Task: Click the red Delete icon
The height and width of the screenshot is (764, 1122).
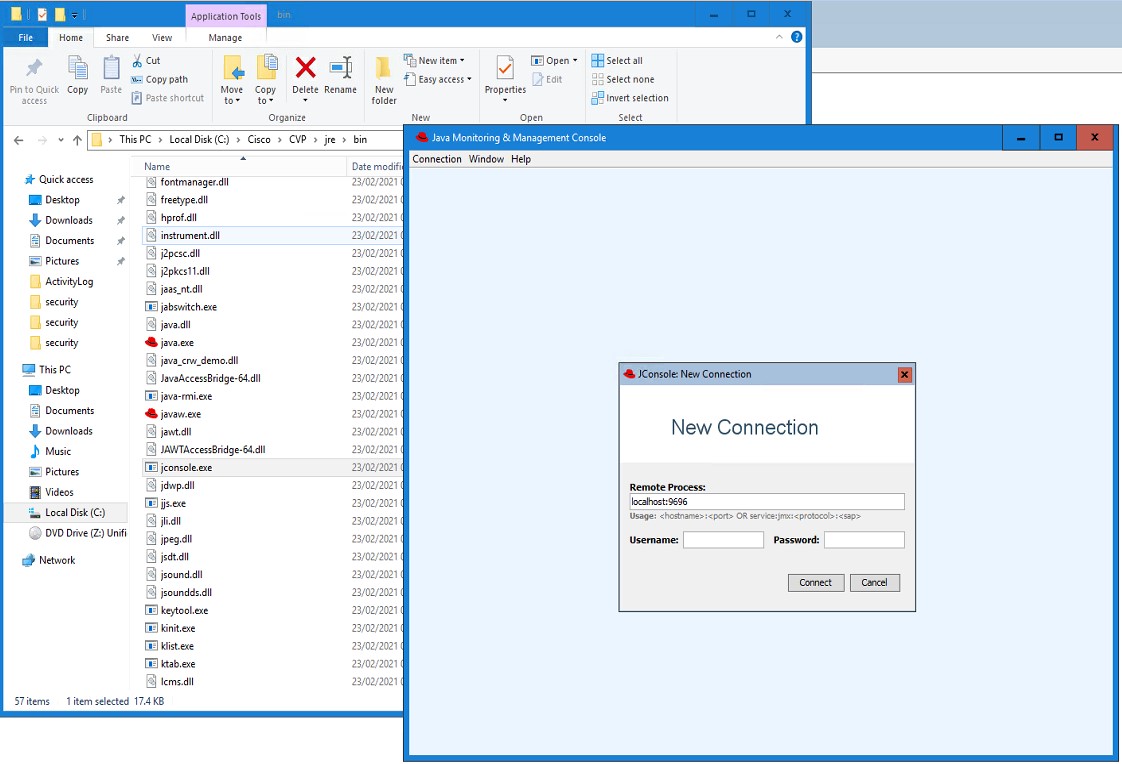Action: (306, 68)
